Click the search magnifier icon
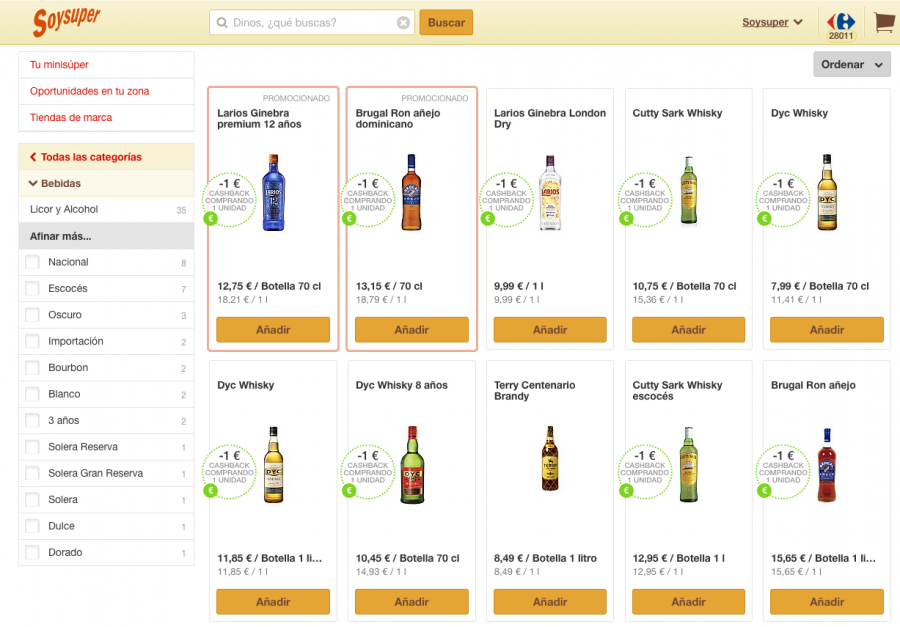This screenshot has height=627, width=900. coord(222,22)
